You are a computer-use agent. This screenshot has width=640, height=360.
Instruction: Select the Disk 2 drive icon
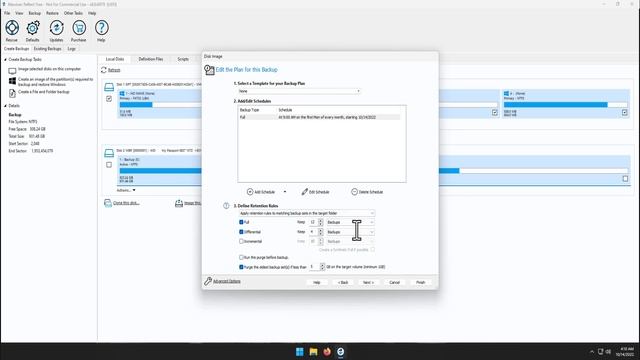[x=109, y=153]
